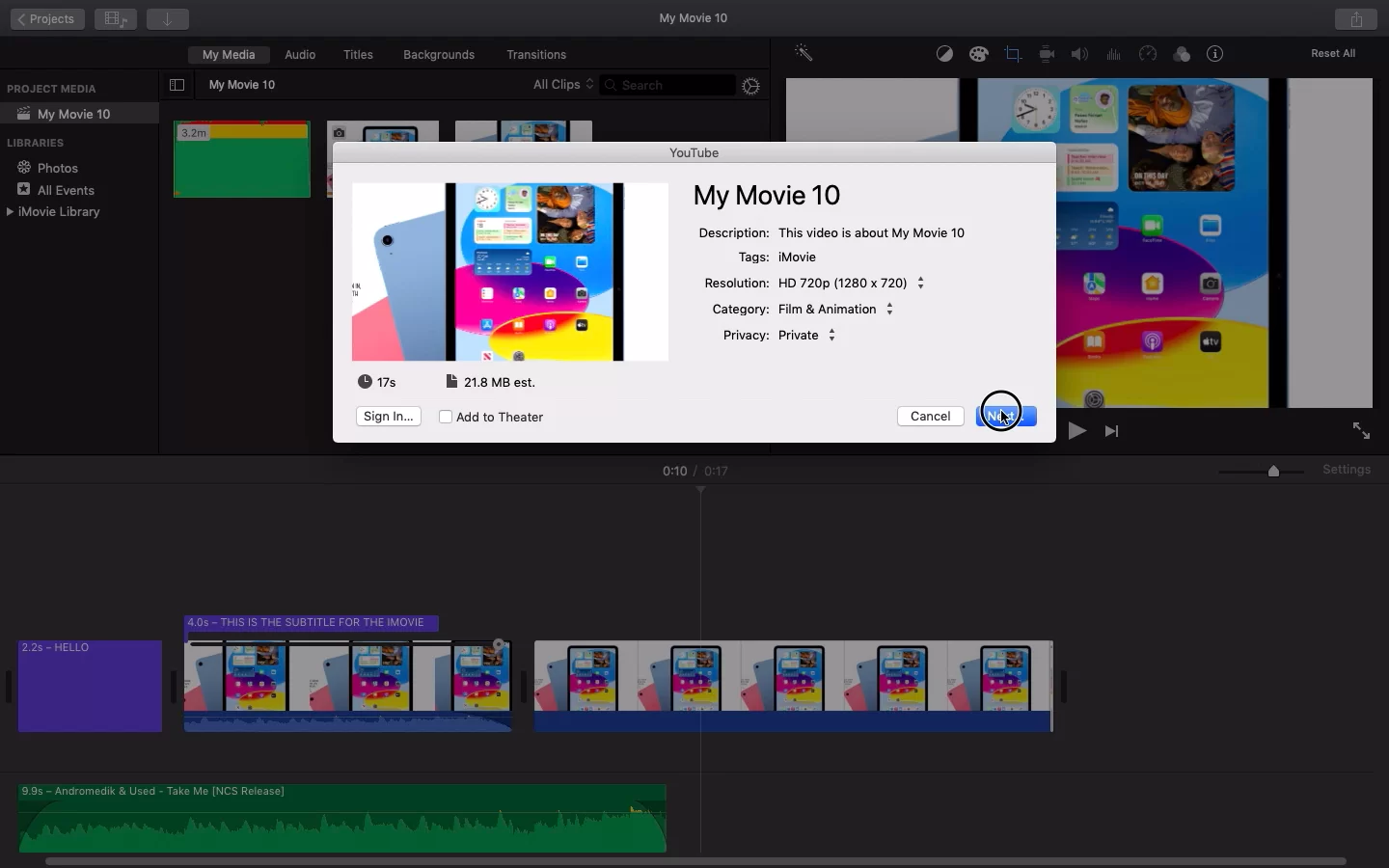The image size is (1389, 868).
Task: Open the Backgrounds tab
Action: pos(439,55)
